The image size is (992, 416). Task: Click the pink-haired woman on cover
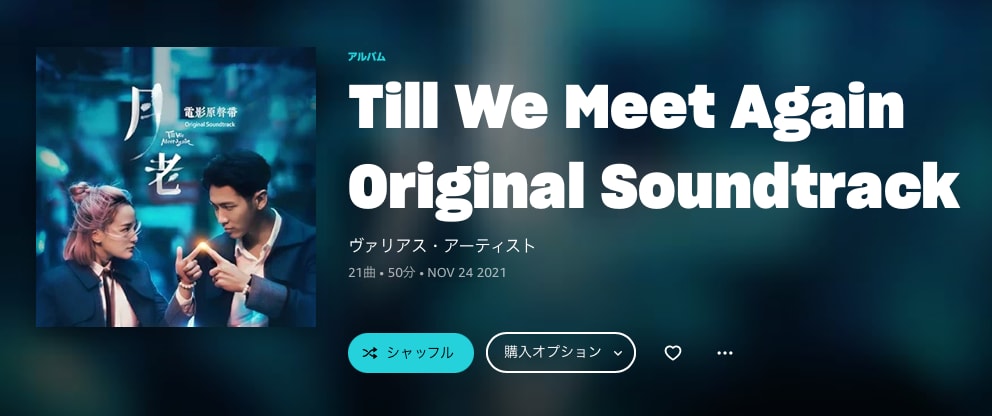point(101,255)
